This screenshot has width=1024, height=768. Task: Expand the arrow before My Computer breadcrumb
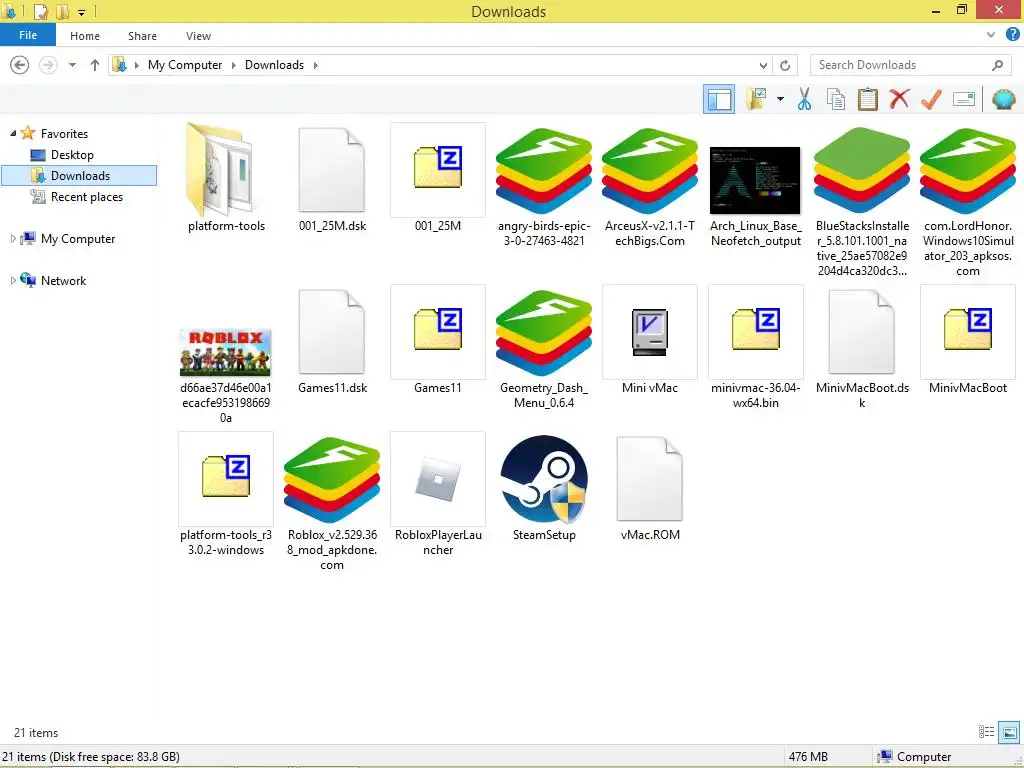(x=136, y=65)
